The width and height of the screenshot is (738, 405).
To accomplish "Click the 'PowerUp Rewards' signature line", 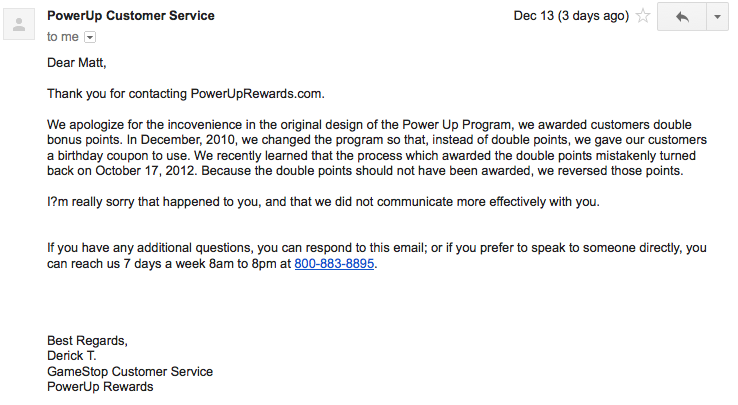I will (100, 387).
